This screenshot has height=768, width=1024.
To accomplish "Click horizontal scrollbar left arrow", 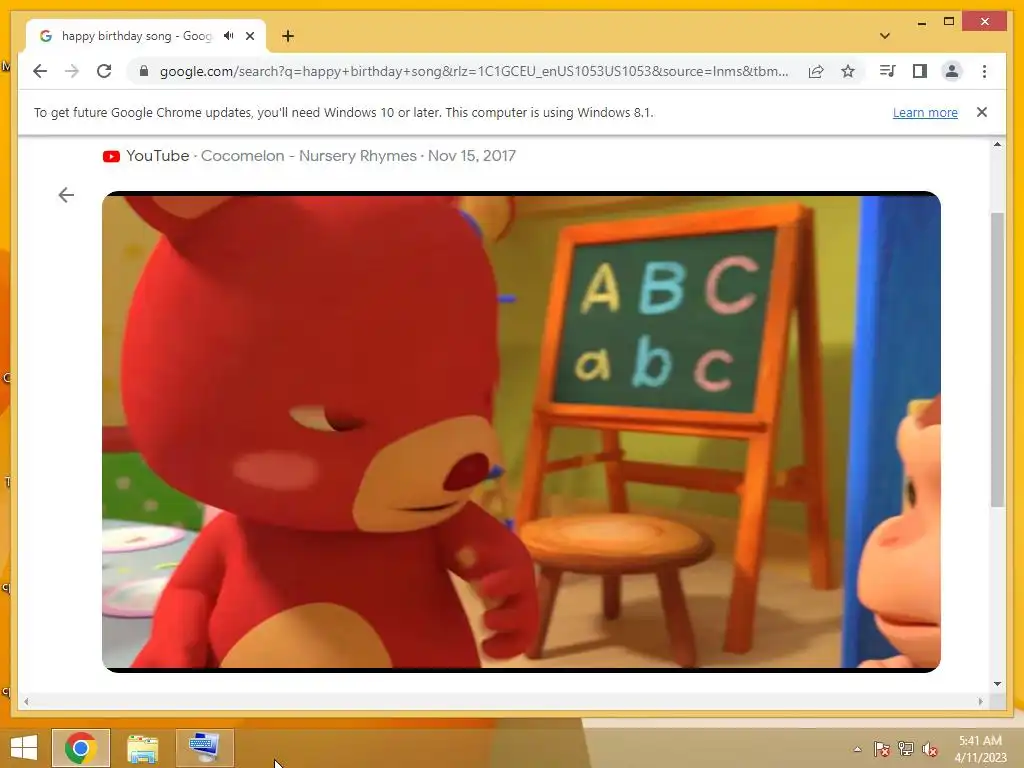I will (x=26, y=701).
